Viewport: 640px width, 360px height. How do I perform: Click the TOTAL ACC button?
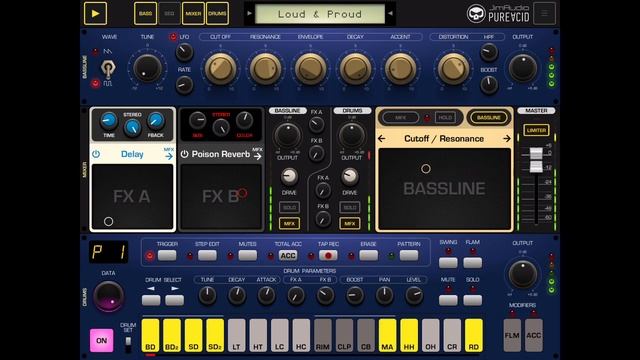coord(288,256)
